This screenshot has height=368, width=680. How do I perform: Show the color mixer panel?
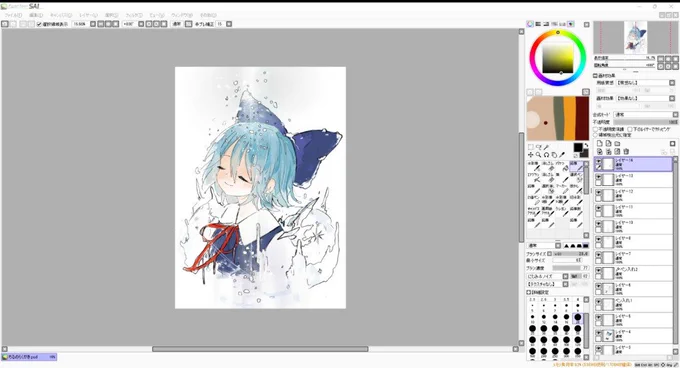555,24
